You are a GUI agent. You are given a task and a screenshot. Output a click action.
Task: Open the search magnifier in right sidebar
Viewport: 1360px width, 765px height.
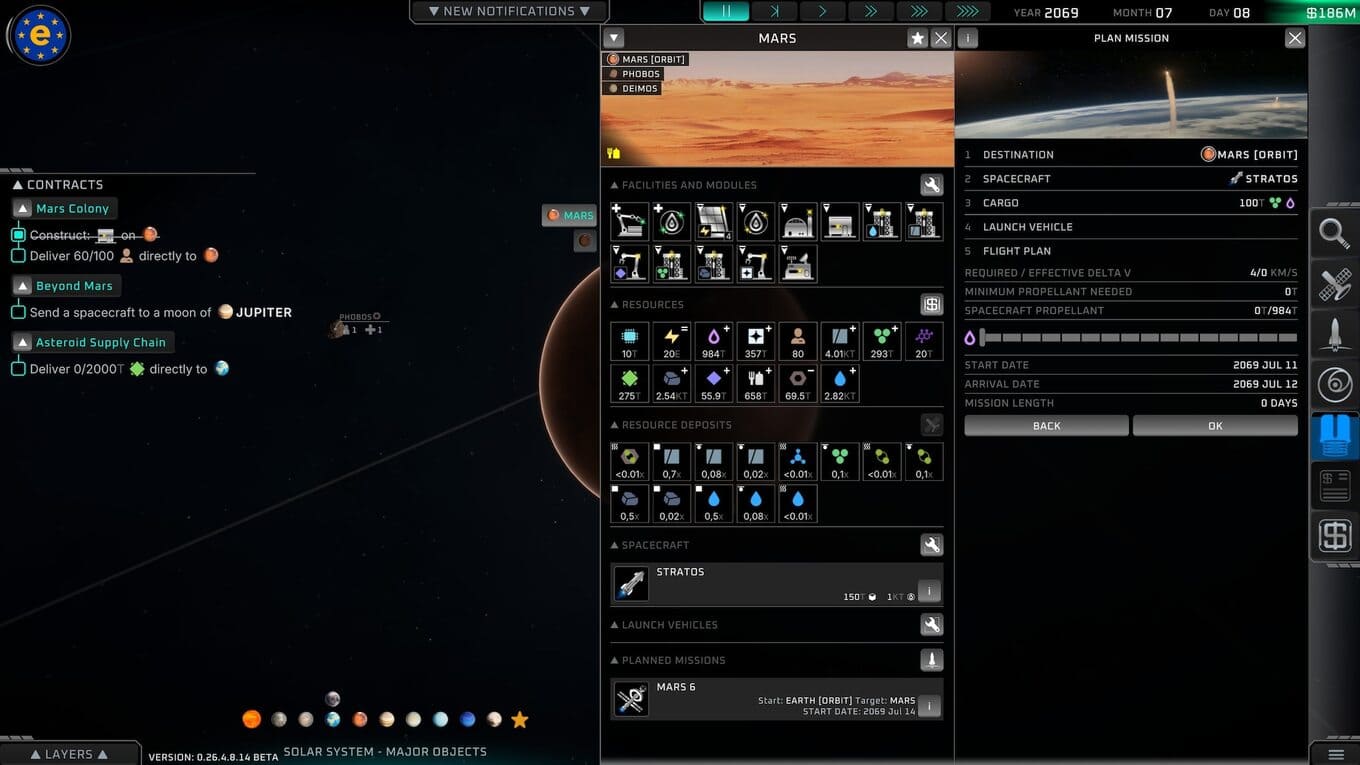(1334, 233)
